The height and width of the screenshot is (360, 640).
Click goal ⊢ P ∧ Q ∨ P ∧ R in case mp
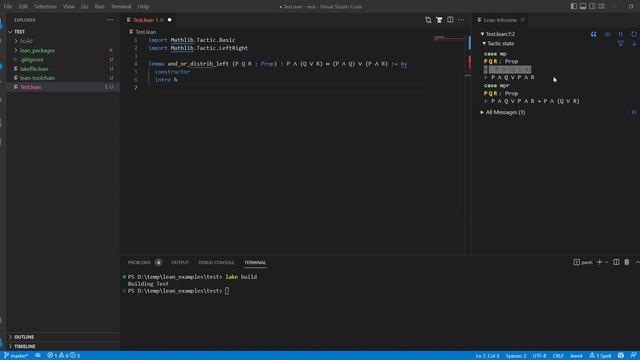click(x=509, y=77)
